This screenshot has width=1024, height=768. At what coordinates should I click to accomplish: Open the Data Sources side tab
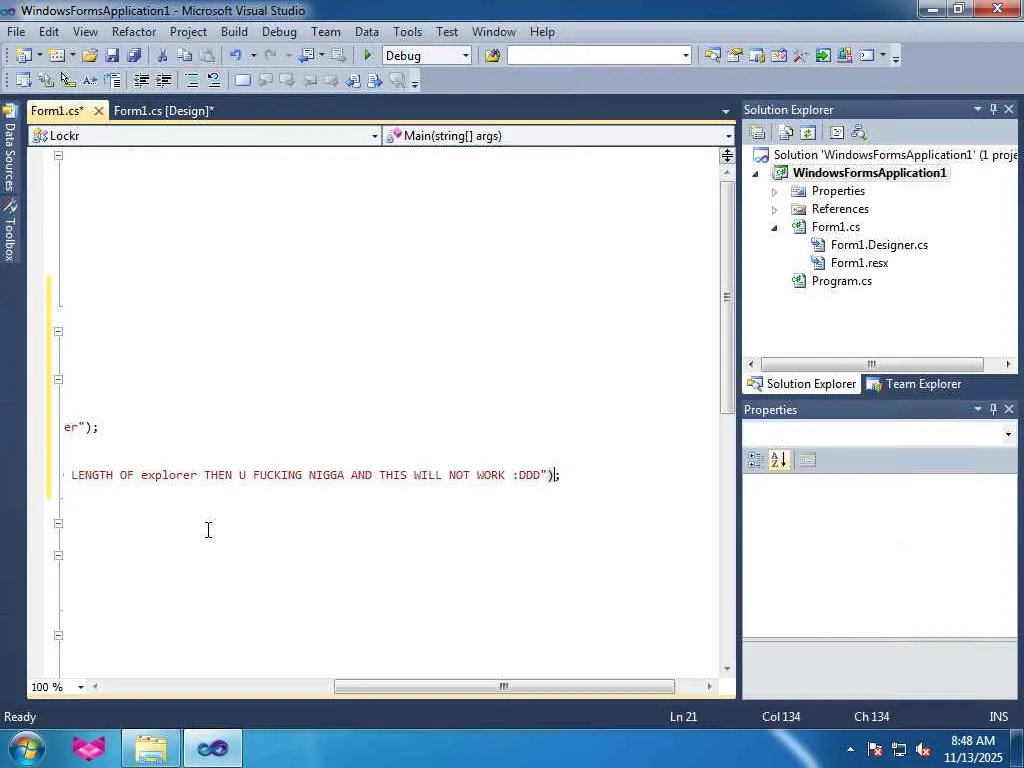coord(9,148)
